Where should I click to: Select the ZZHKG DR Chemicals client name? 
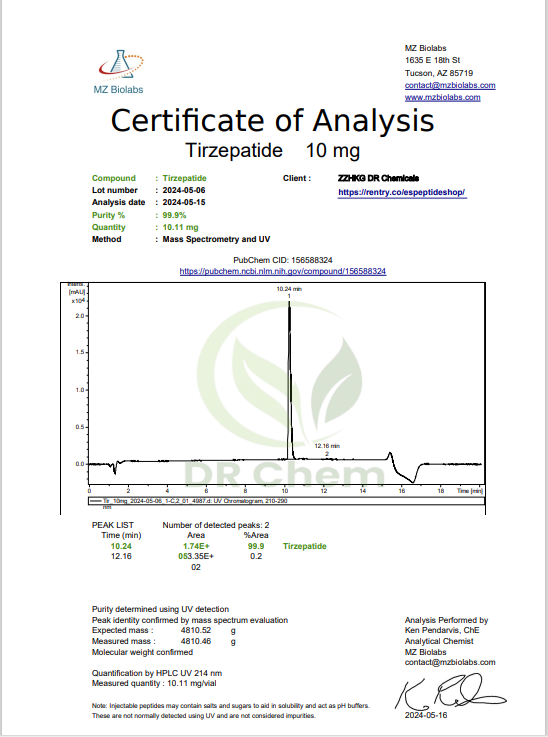pos(378,178)
